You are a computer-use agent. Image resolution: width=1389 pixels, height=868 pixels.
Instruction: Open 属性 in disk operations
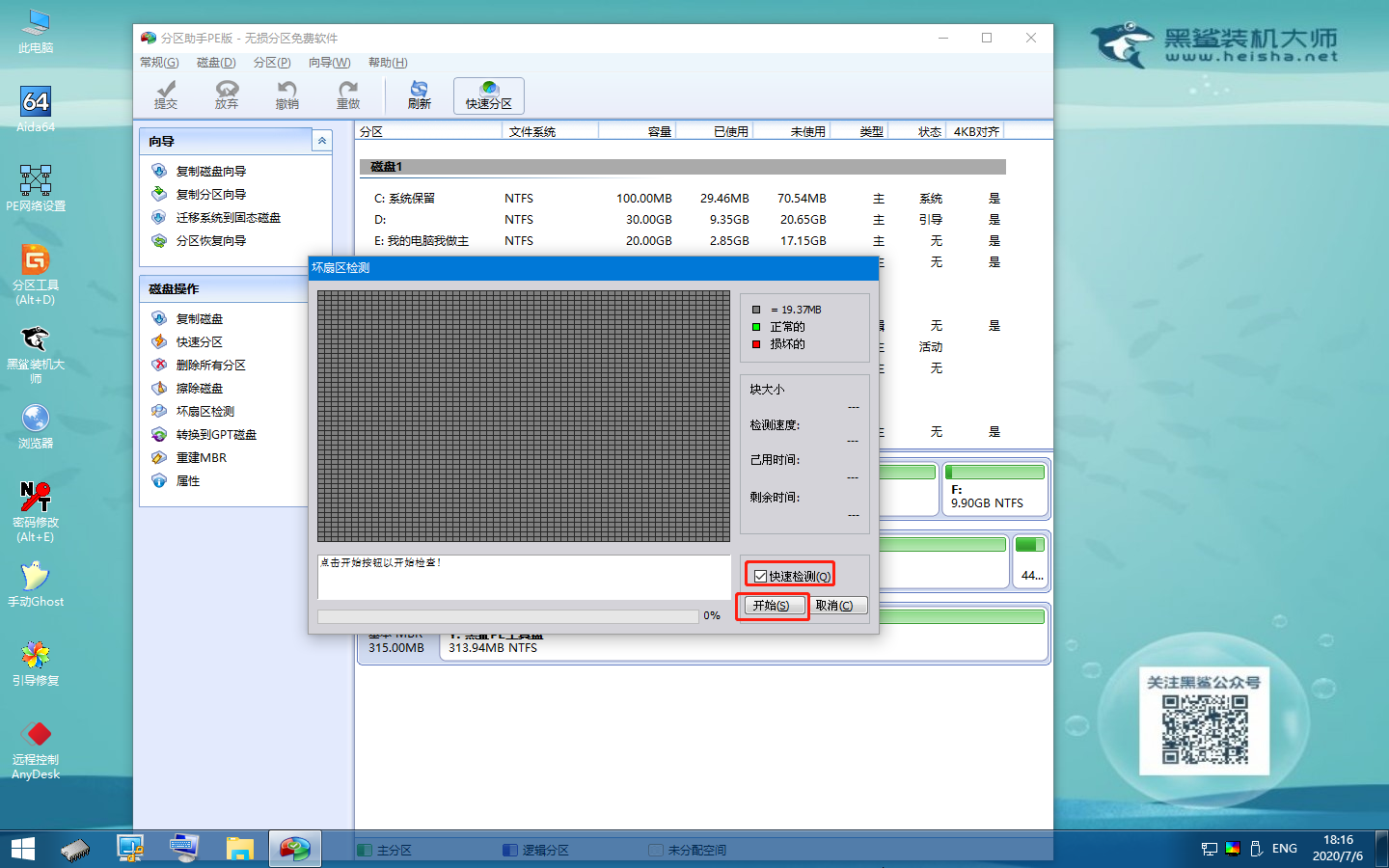tap(187, 480)
